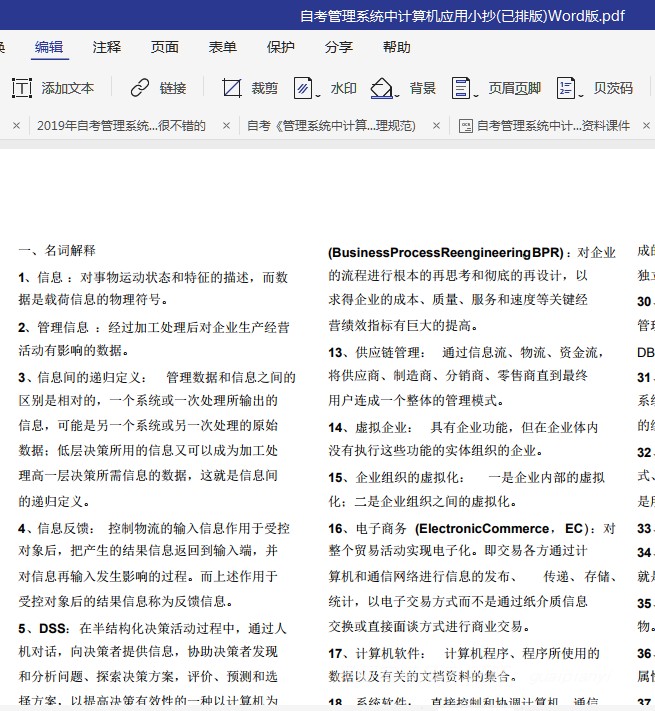Screen dimensions: 655x711
Task: Click the Watermark (水印) page icon
Action: pyautogui.click(x=303, y=88)
